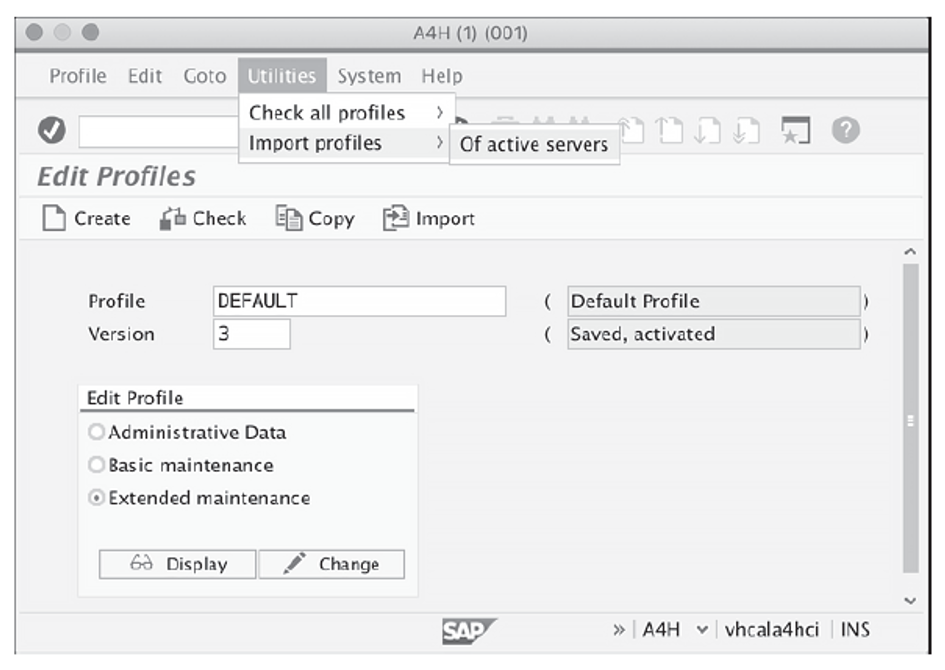Select Of active servers submenu item

click(534, 145)
